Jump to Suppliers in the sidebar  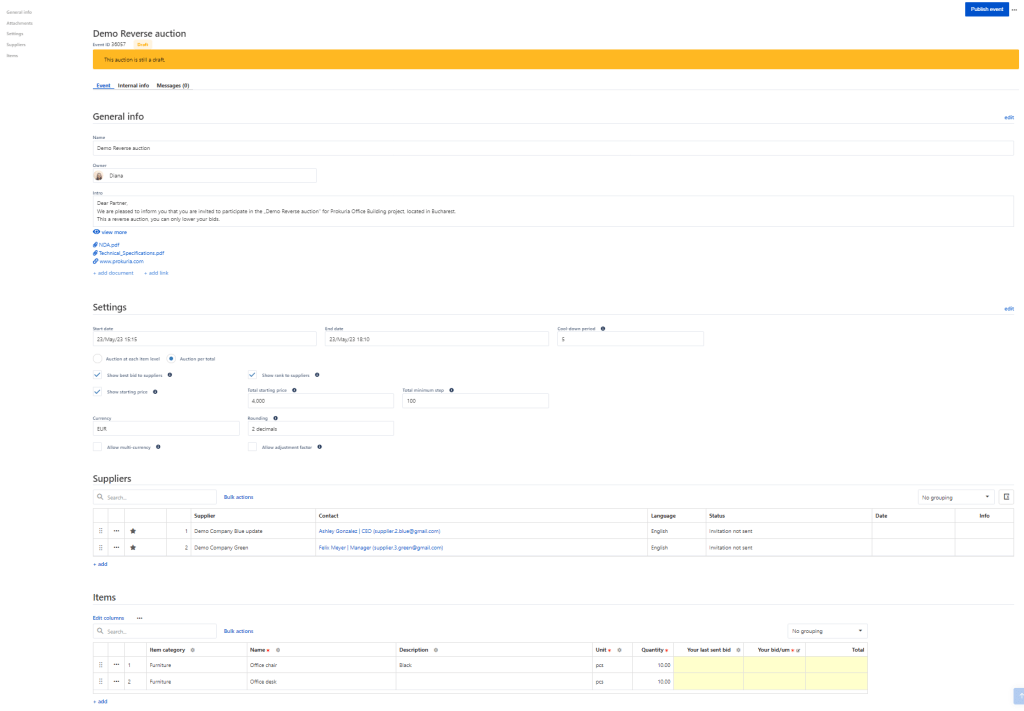(16, 44)
